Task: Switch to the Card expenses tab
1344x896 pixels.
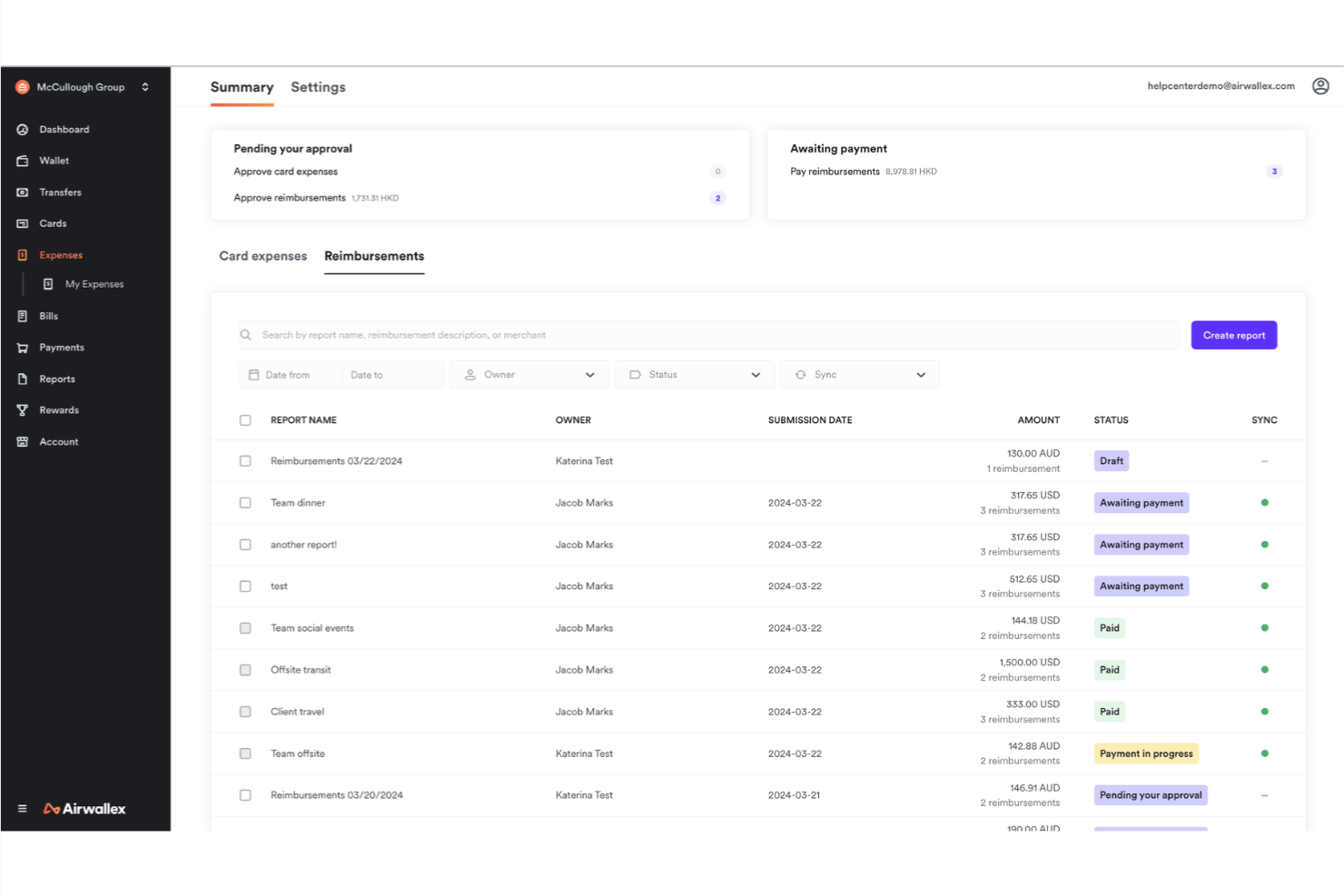Action: (x=262, y=256)
